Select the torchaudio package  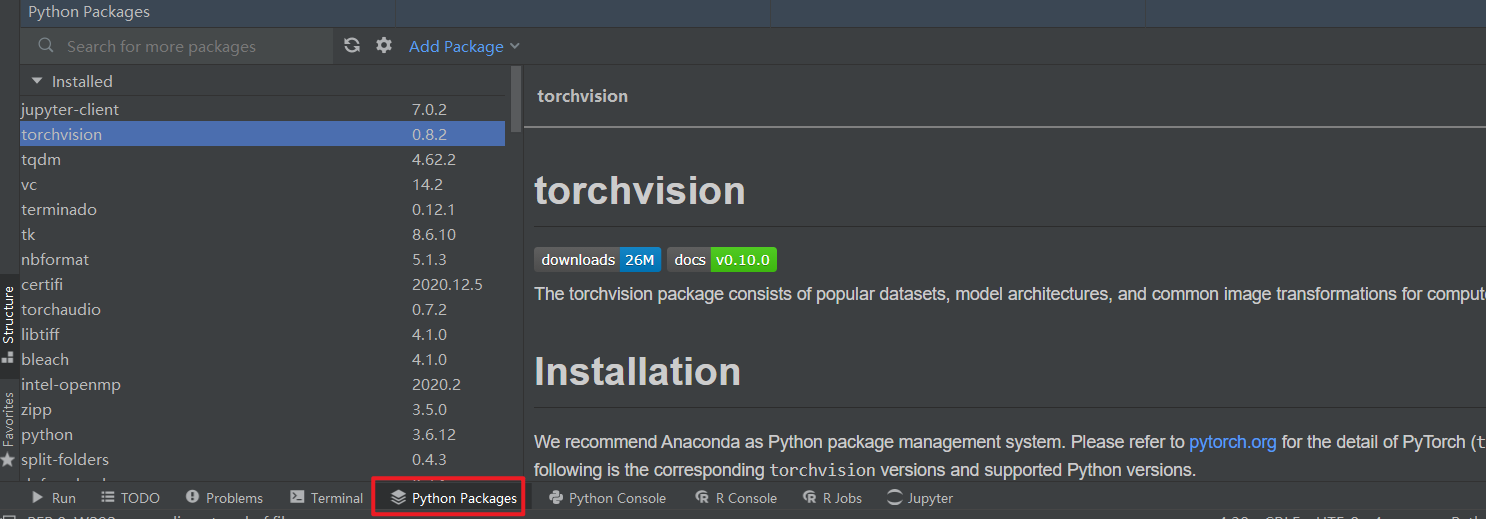point(262,309)
